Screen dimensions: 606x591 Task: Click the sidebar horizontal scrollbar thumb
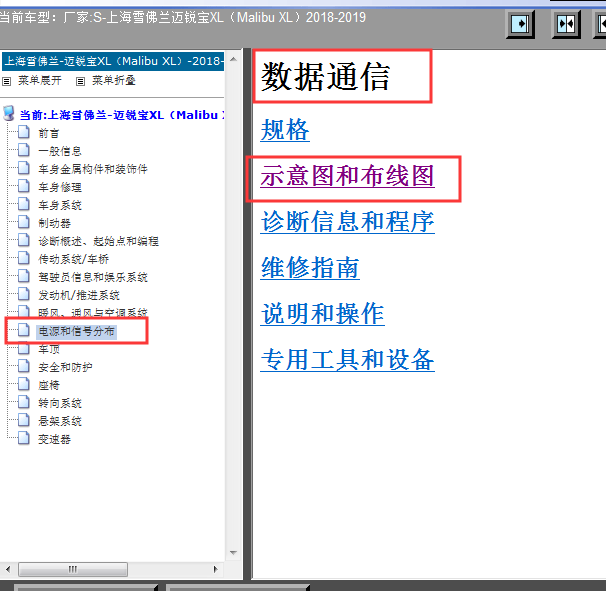(73, 569)
